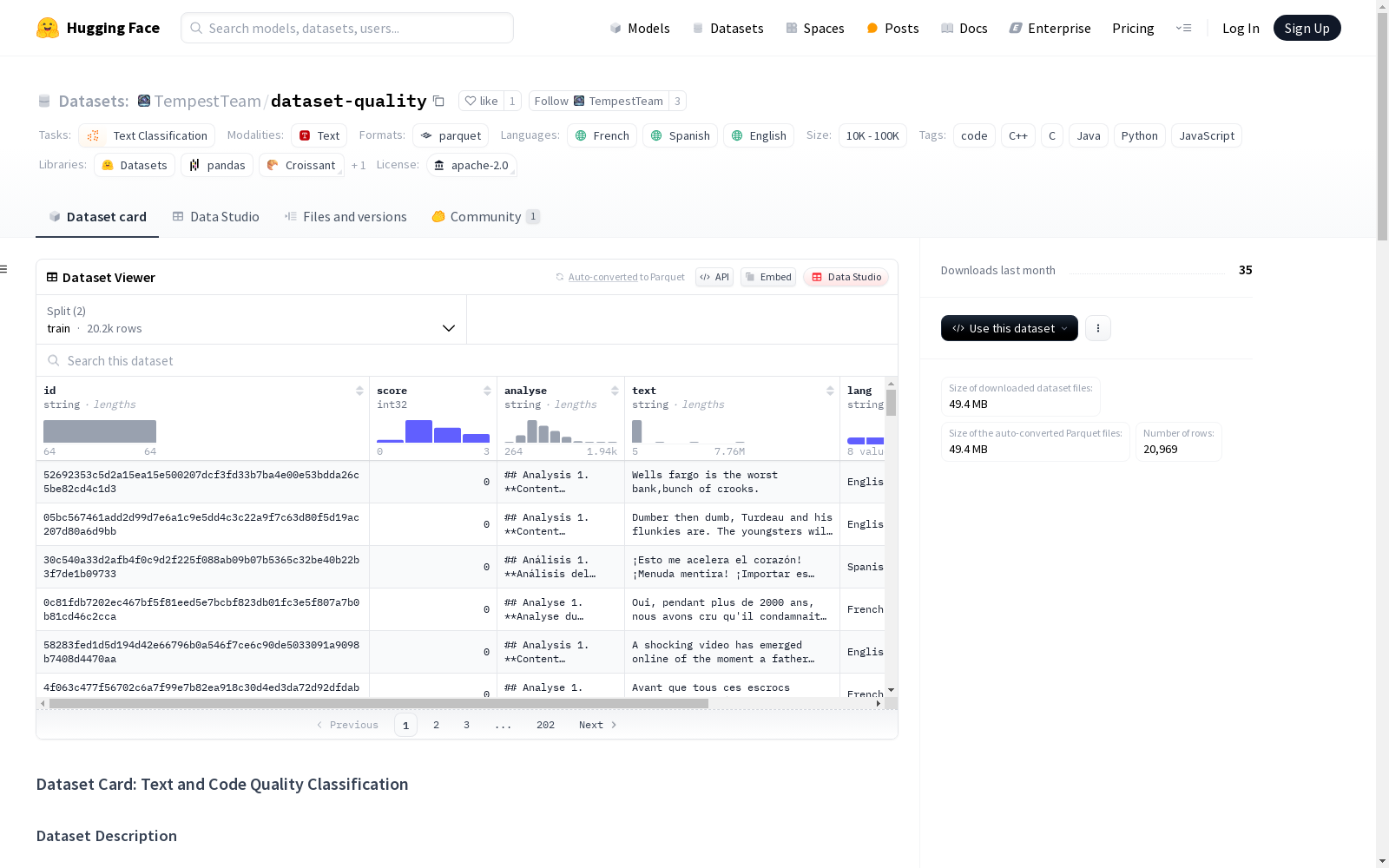Viewport: 1389px width, 868px height.
Task: Like the dataset
Action: [481, 101]
